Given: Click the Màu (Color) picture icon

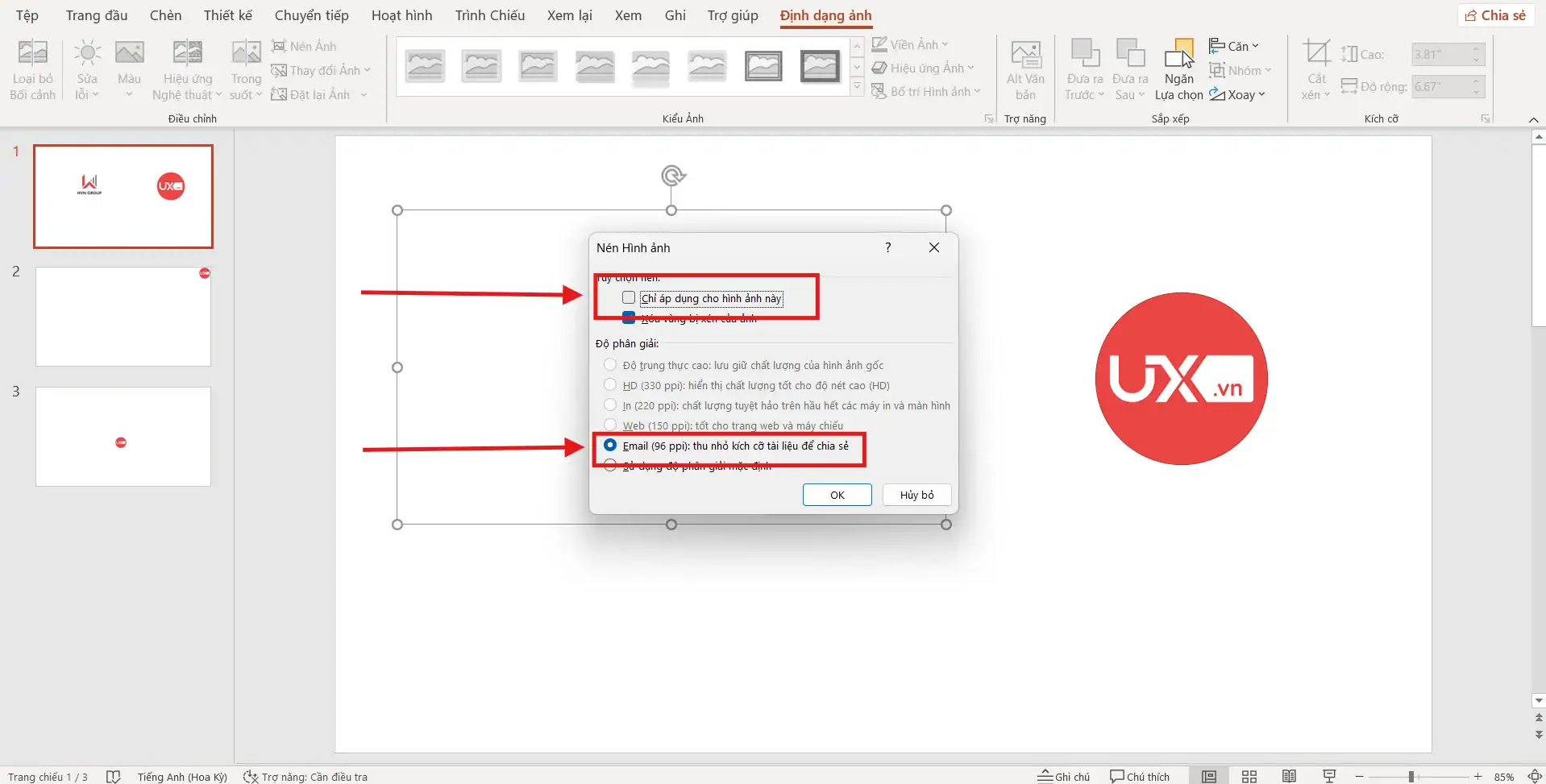Looking at the screenshot, I should [x=129, y=70].
